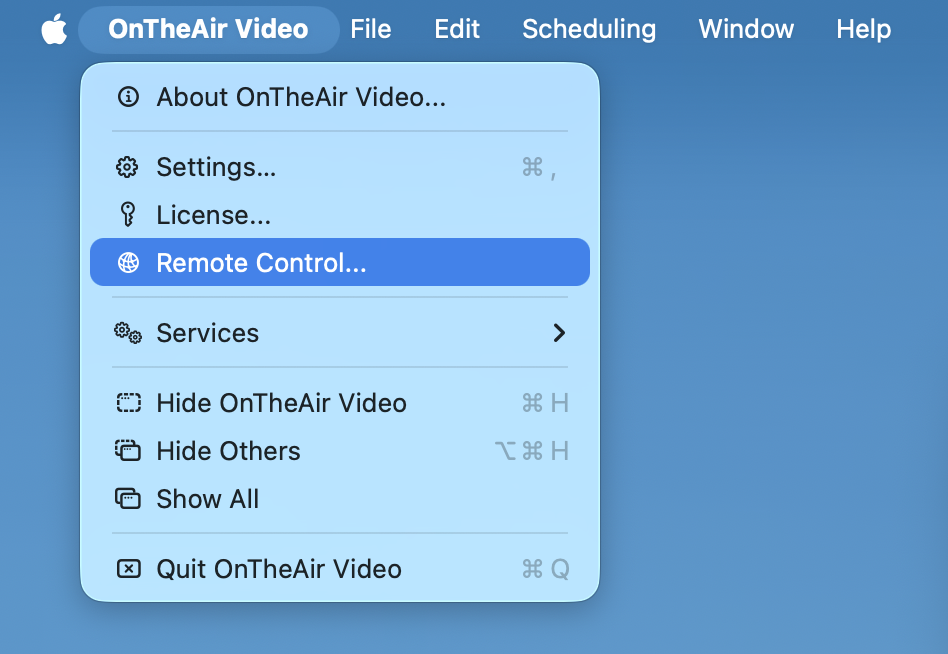Open the Window menu
This screenshot has width=948, height=654.
click(746, 29)
